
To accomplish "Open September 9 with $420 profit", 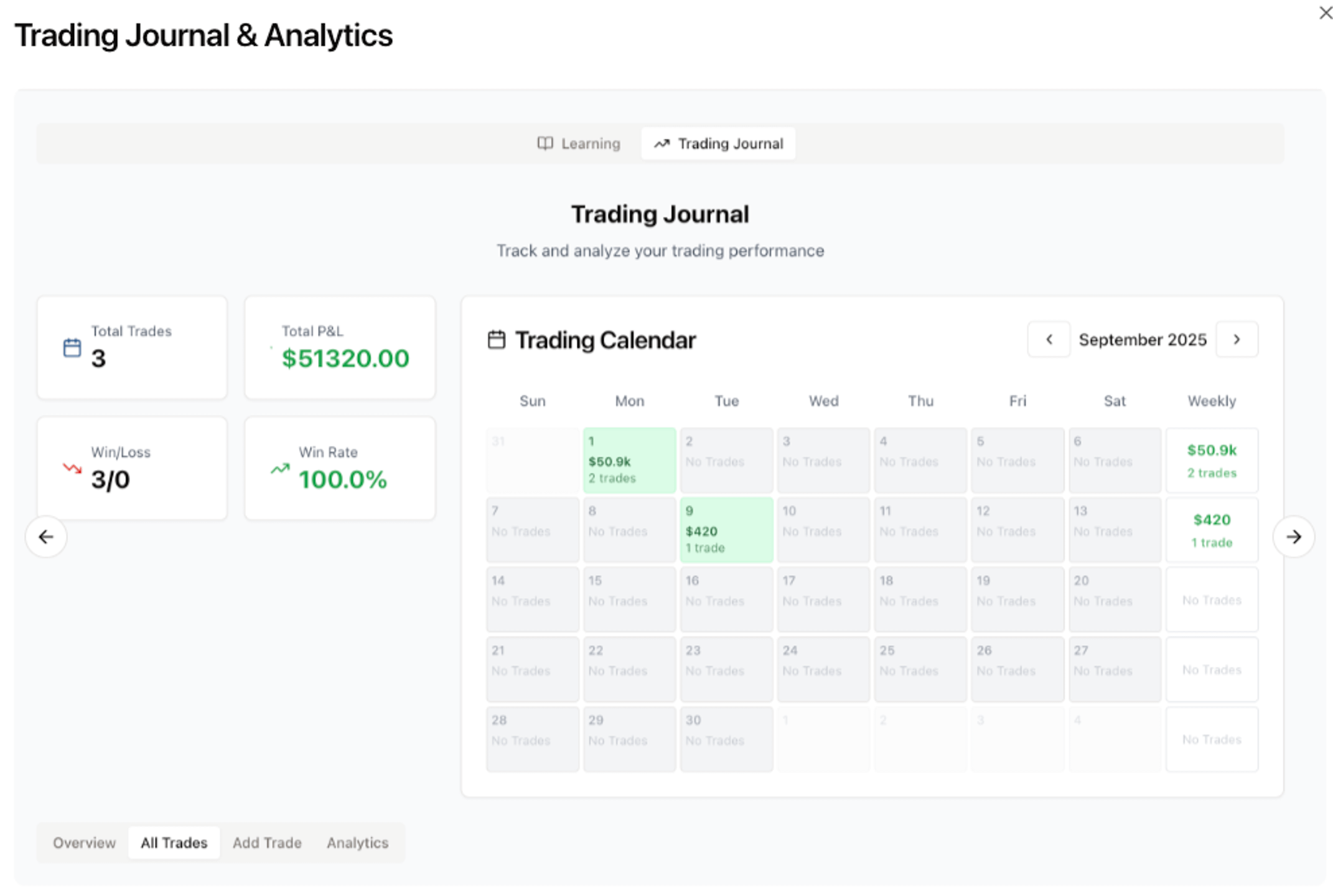I will pyautogui.click(x=726, y=530).
